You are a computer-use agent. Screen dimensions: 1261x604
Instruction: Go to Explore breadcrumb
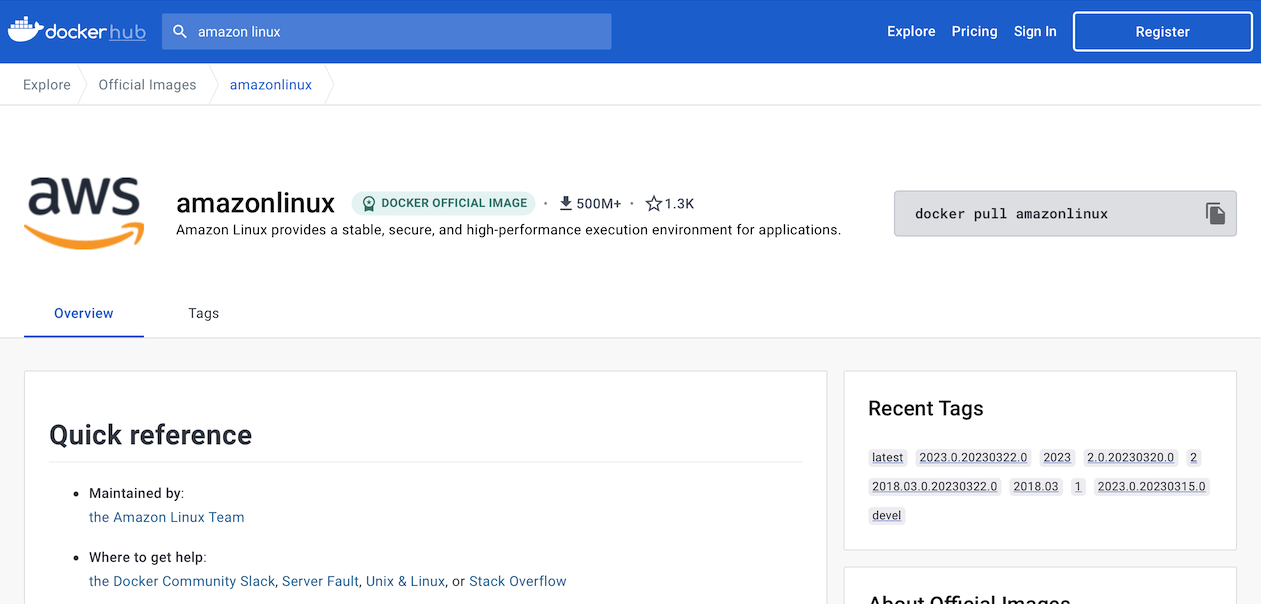tap(47, 85)
